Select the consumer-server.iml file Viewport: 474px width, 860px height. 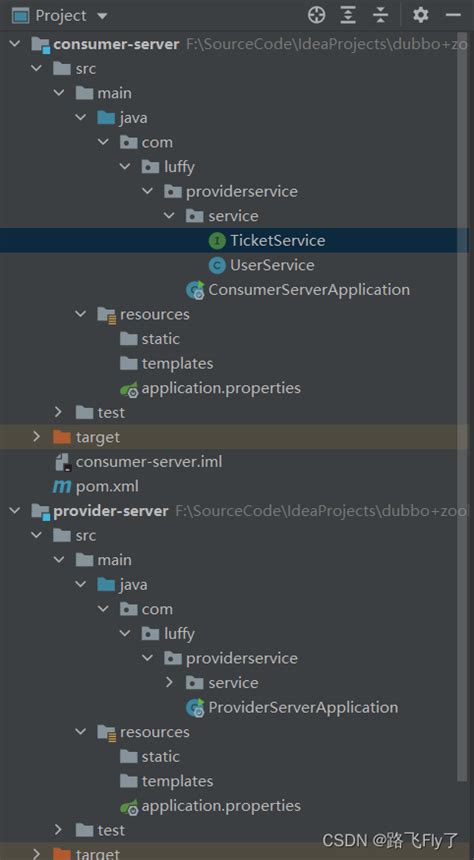138,462
